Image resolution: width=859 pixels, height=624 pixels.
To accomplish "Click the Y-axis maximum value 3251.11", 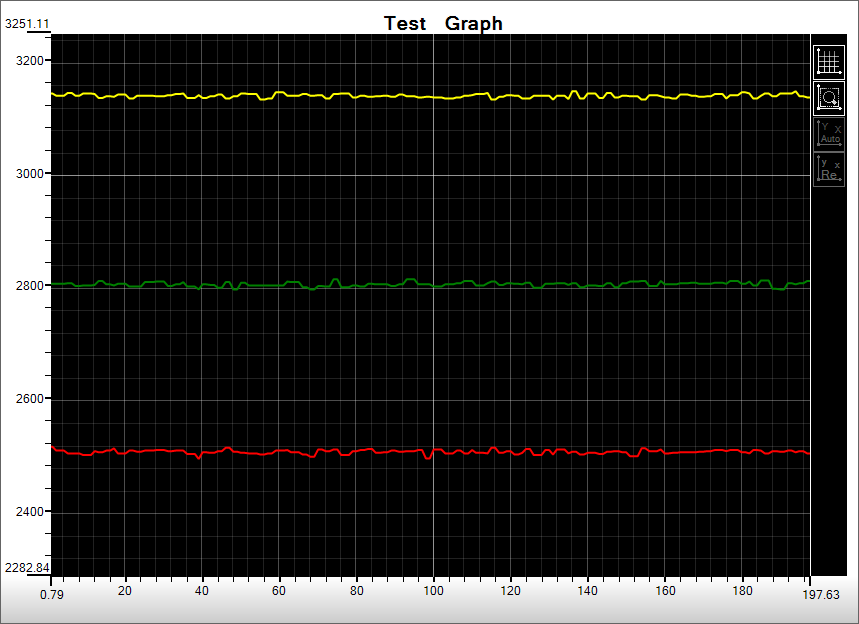I will point(27,24).
